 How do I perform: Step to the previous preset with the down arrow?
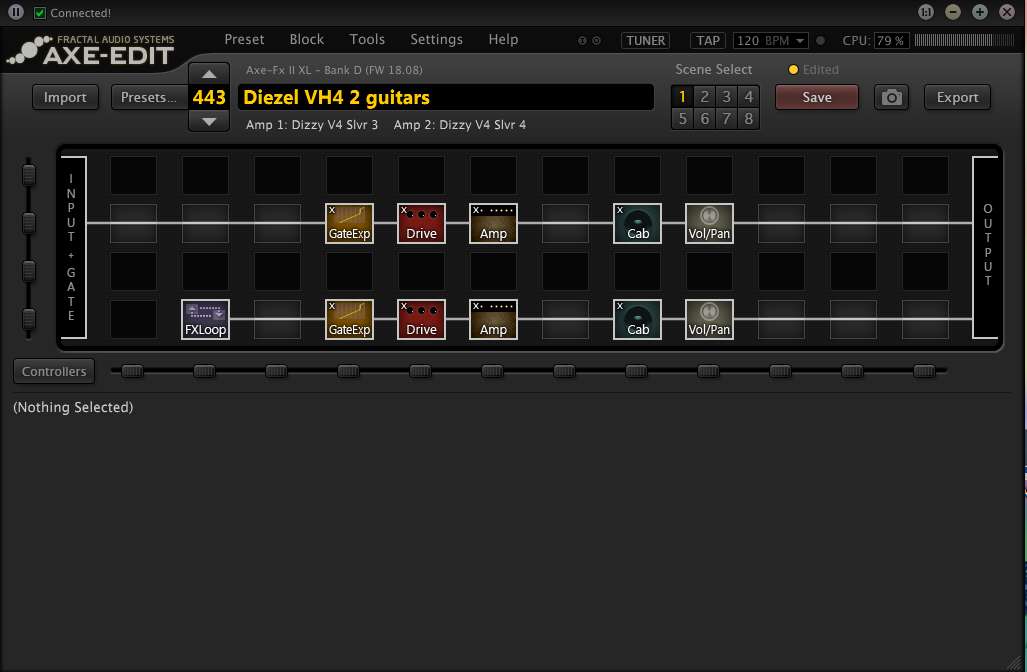coord(209,121)
